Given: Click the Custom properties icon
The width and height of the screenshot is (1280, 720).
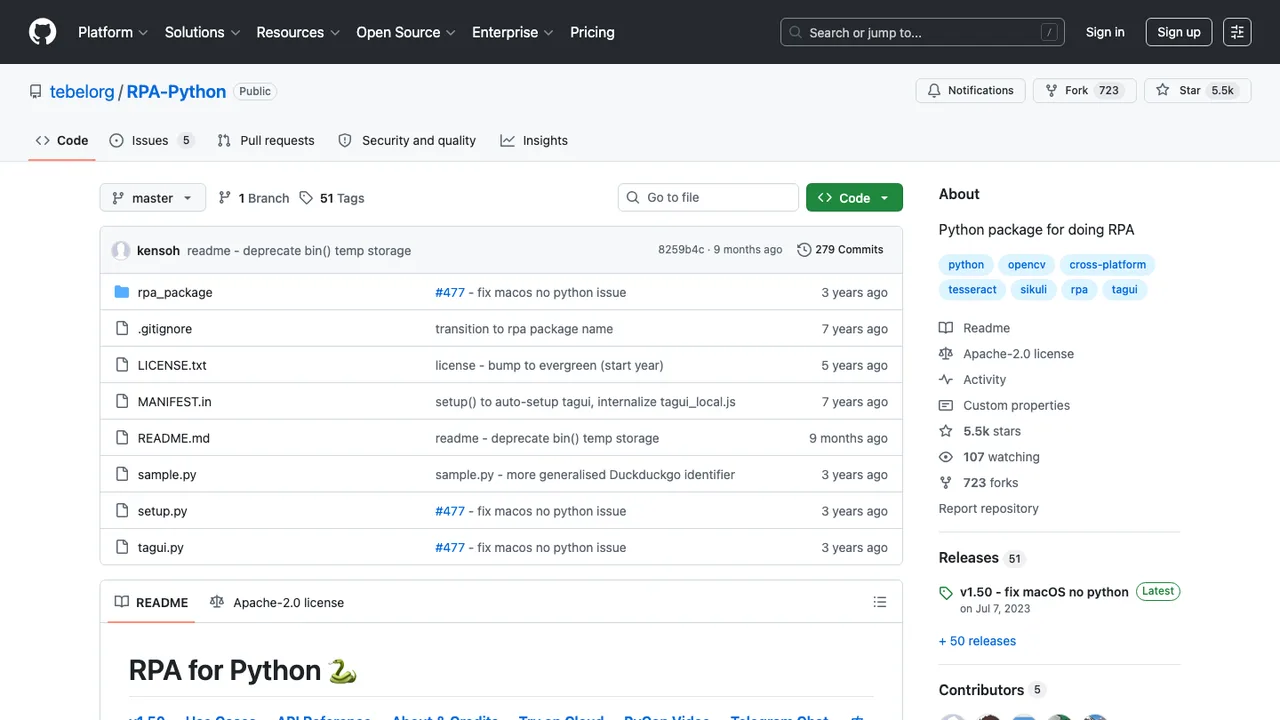Looking at the screenshot, I should (946, 405).
